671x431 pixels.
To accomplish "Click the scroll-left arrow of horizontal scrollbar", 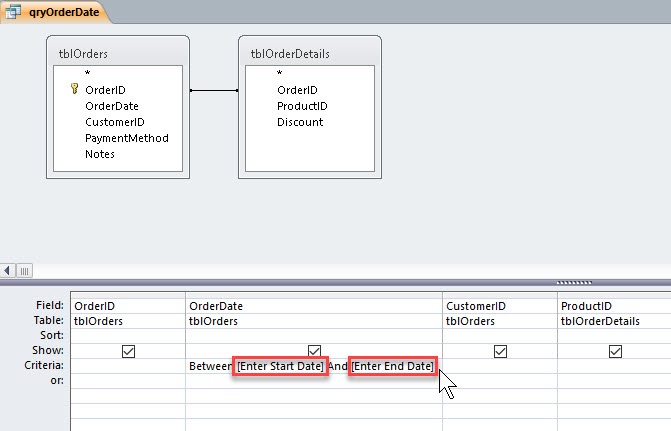I will [7, 270].
